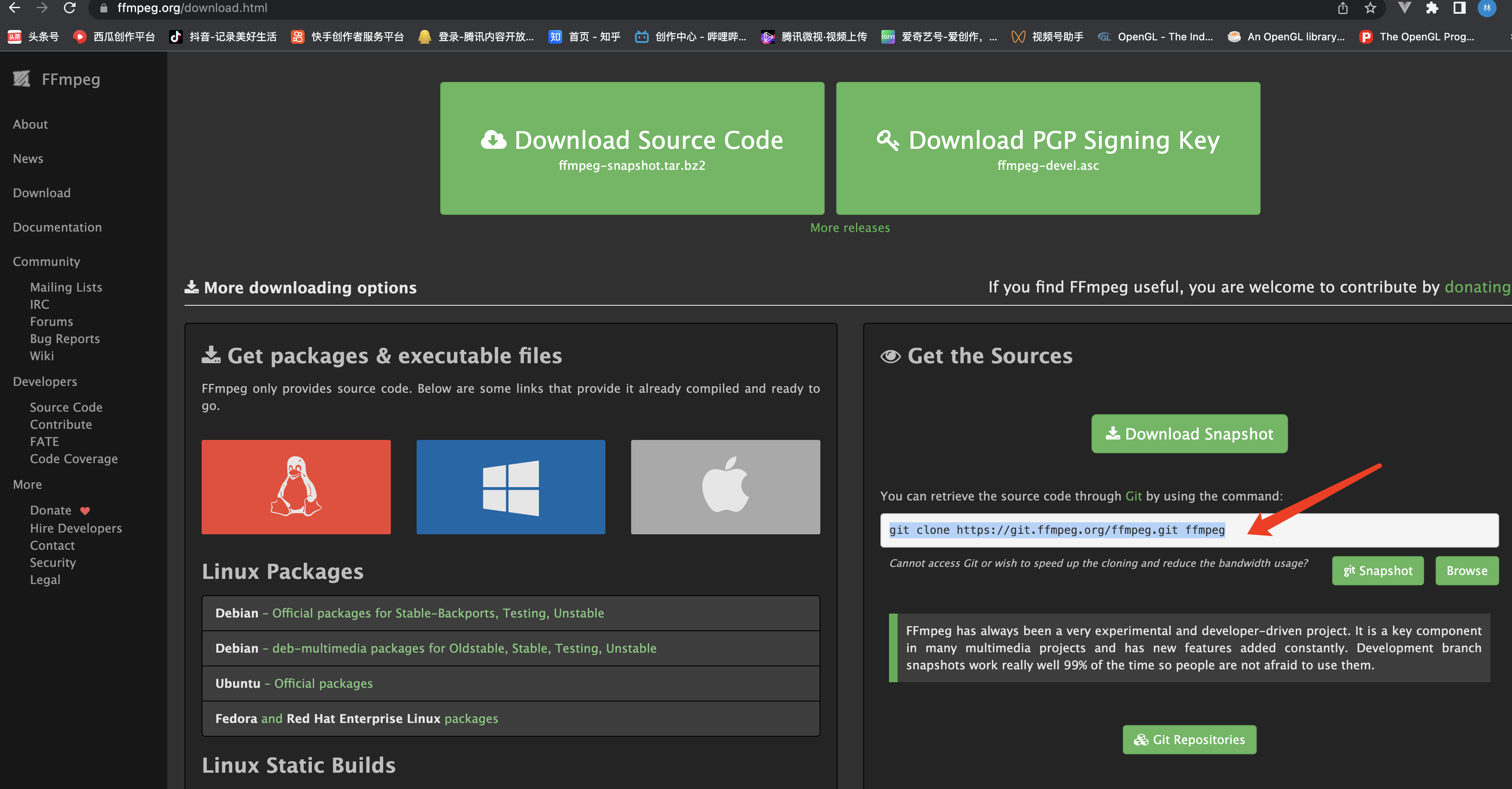1512x789 pixels.
Task: Open the donating link
Action: (x=1477, y=287)
